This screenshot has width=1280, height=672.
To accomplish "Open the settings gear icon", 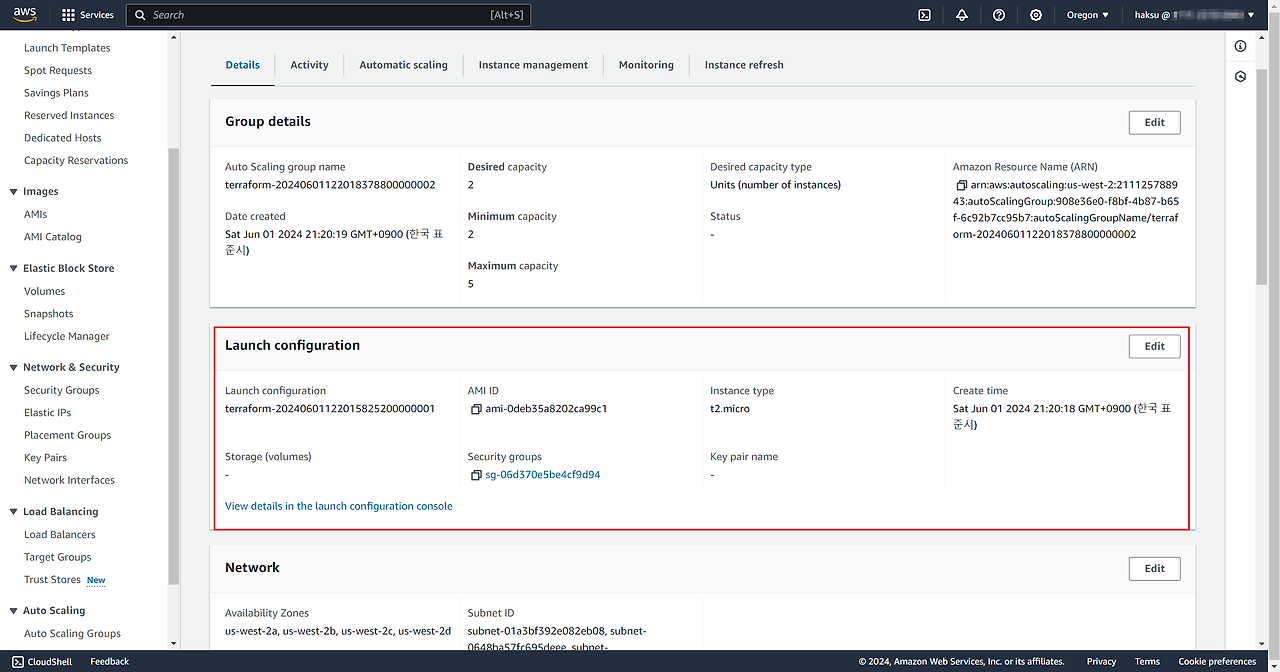I will (1036, 15).
